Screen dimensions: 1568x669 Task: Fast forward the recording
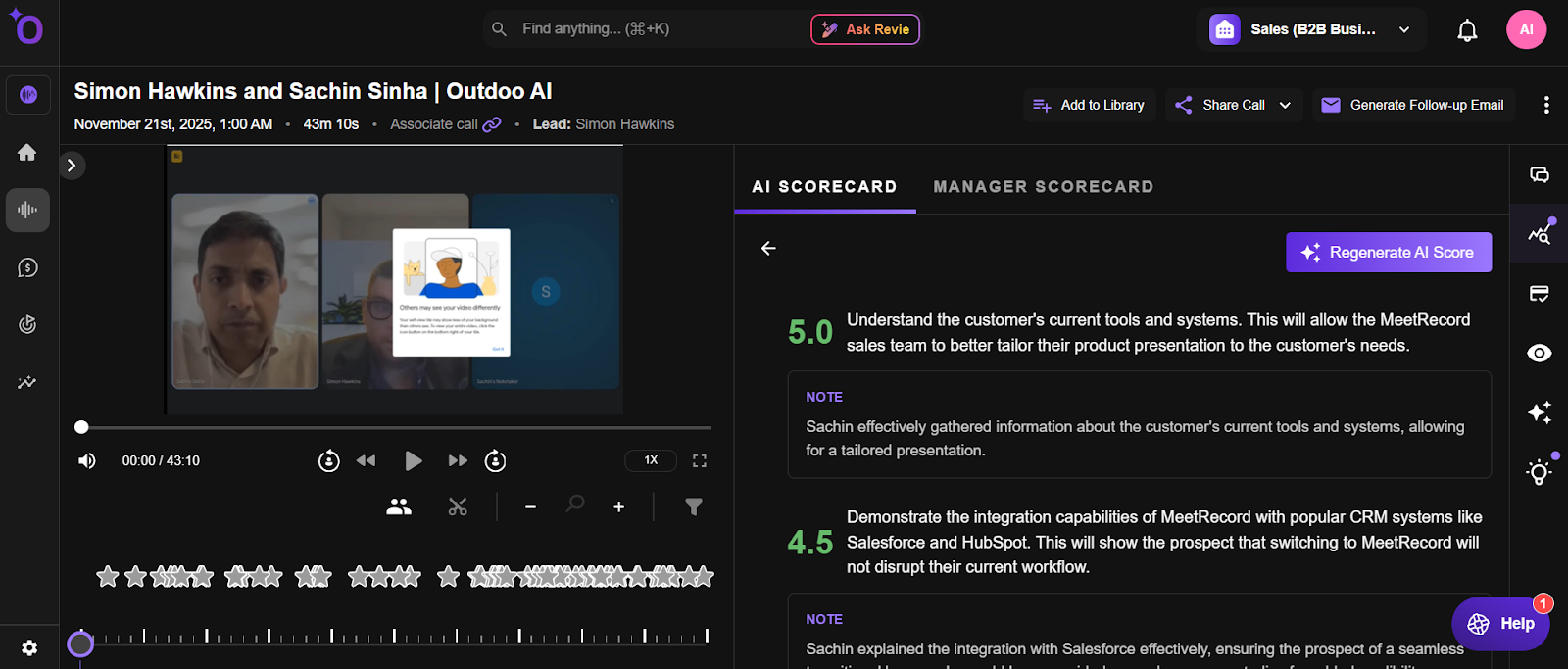[x=458, y=460]
